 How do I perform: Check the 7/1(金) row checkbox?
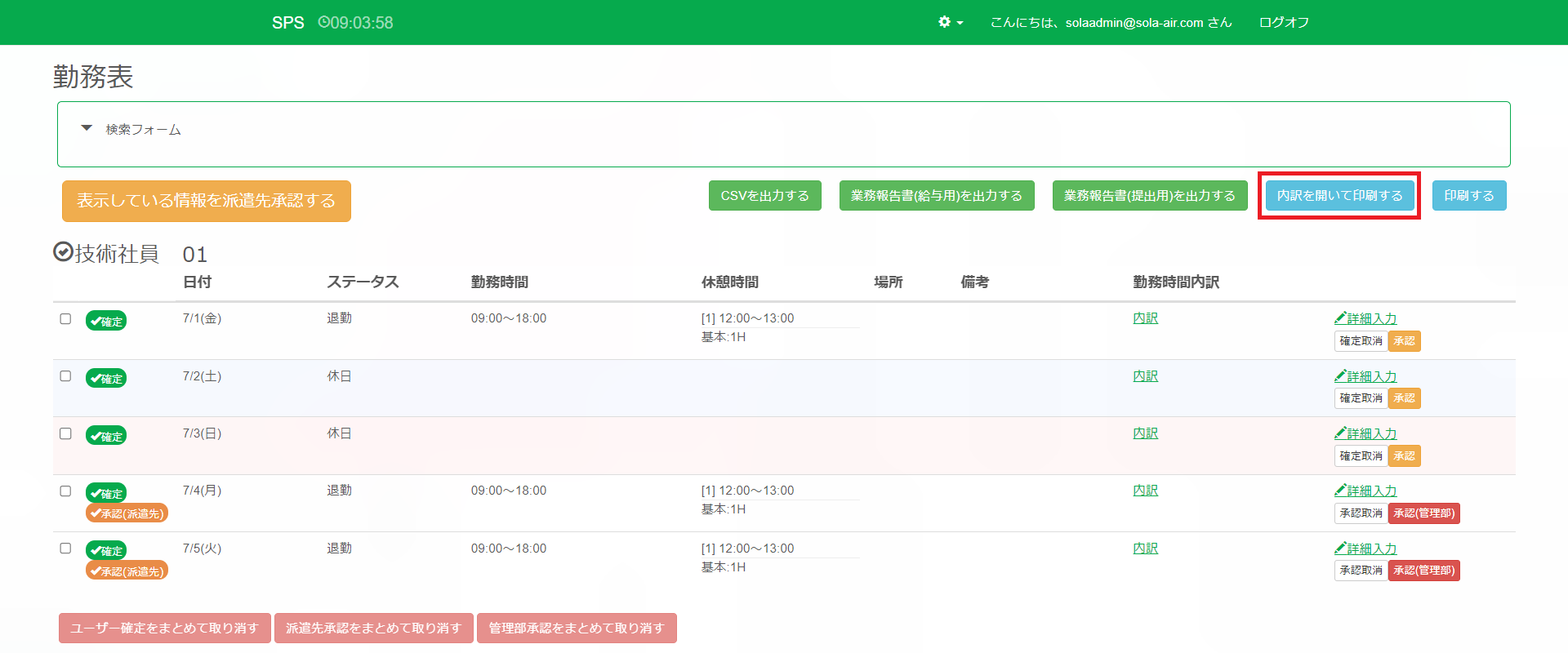65,319
